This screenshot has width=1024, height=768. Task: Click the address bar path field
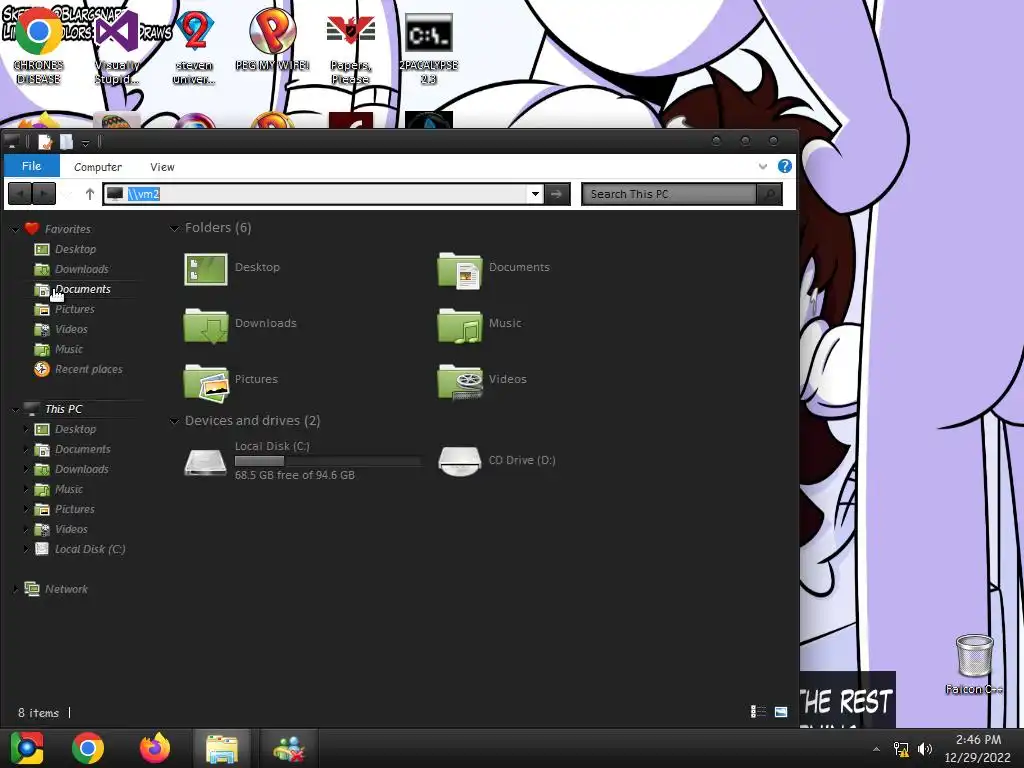click(323, 194)
